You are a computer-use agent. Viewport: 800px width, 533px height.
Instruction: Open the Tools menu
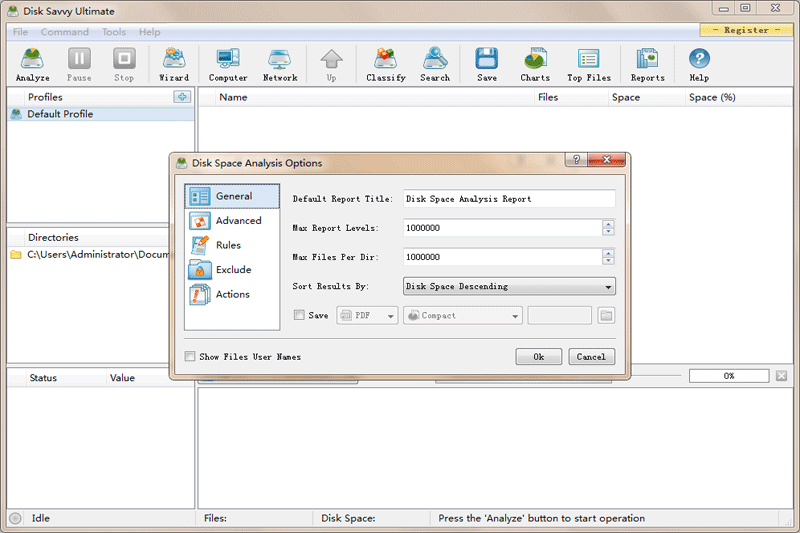coord(114,32)
